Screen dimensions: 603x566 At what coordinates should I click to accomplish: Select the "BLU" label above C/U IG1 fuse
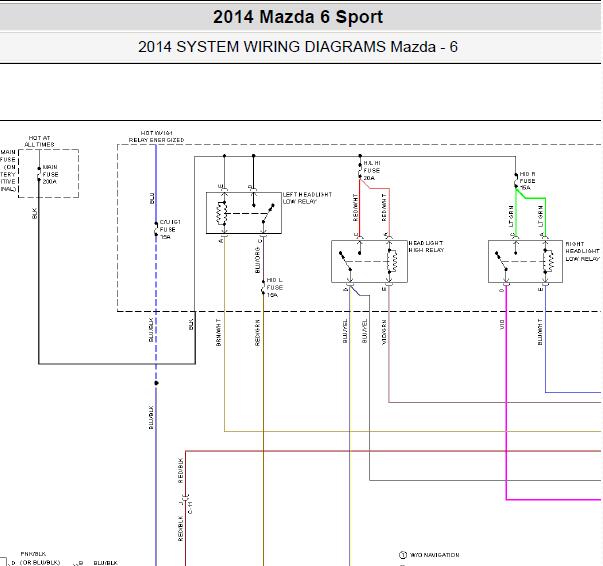152,198
